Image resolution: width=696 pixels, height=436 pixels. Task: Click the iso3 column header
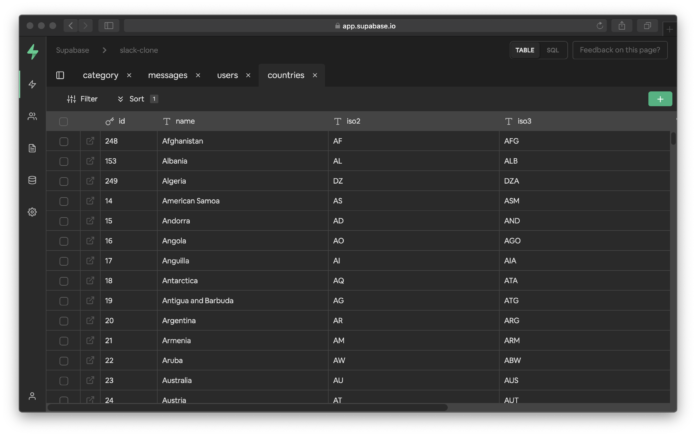[585, 121]
